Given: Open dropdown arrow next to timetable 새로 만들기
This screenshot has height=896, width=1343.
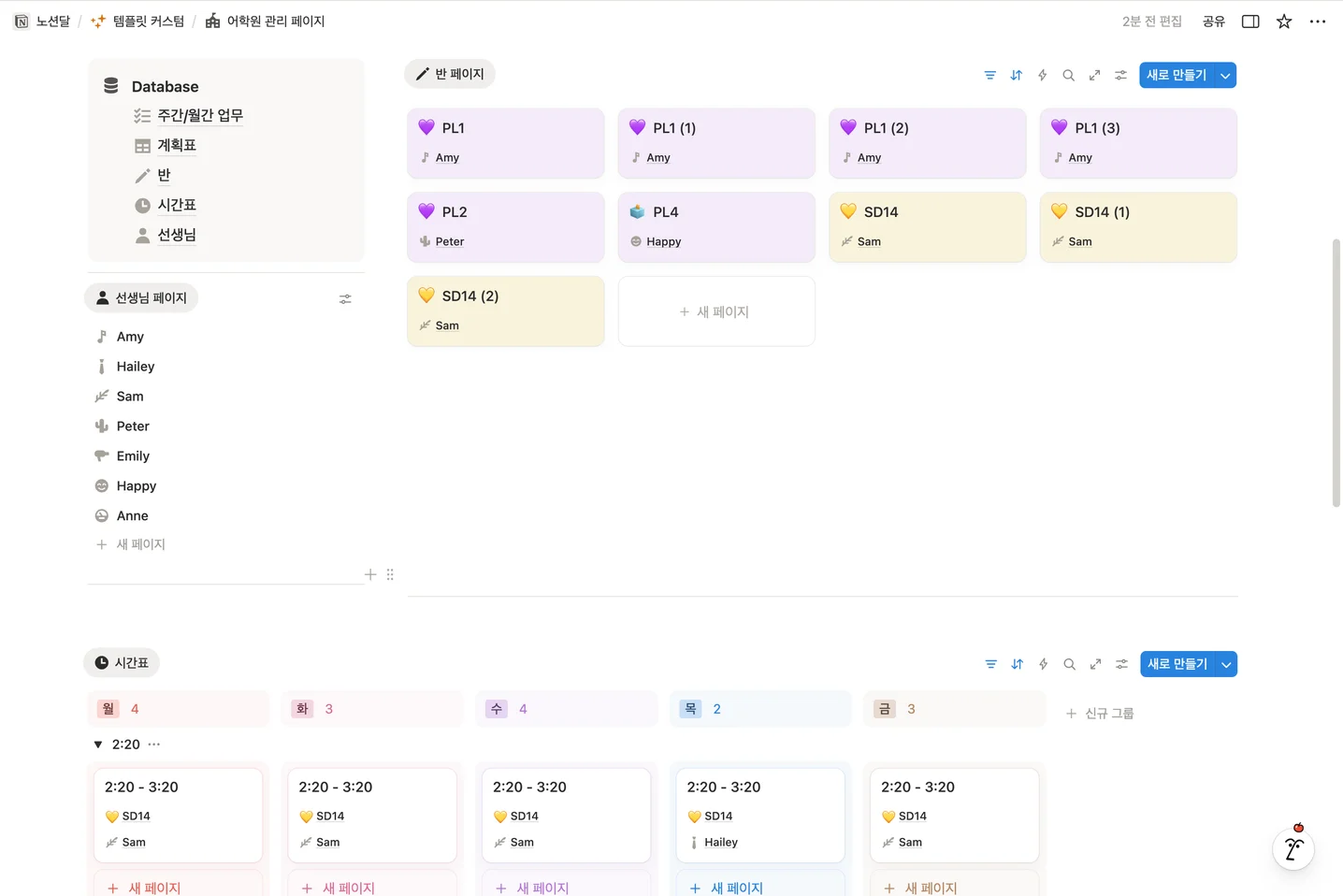Looking at the screenshot, I should [x=1226, y=664].
